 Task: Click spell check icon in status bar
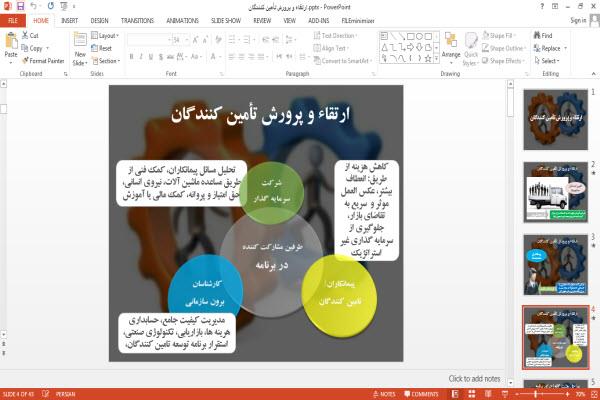(46, 394)
